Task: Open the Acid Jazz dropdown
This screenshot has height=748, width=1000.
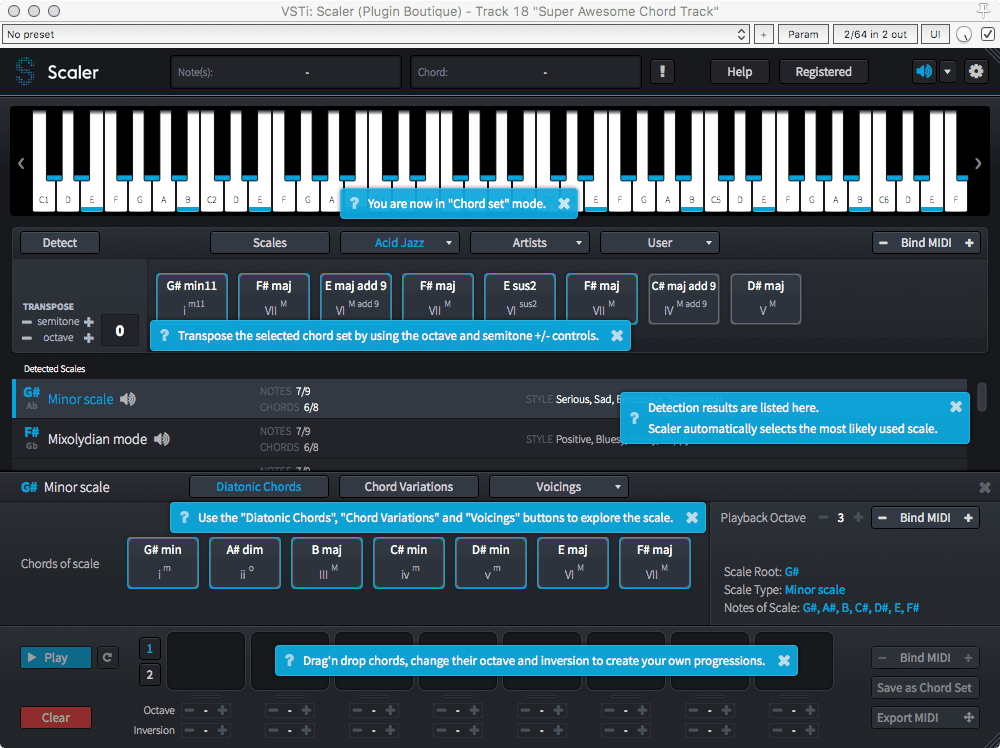Action: pyautogui.click(x=400, y=242)
